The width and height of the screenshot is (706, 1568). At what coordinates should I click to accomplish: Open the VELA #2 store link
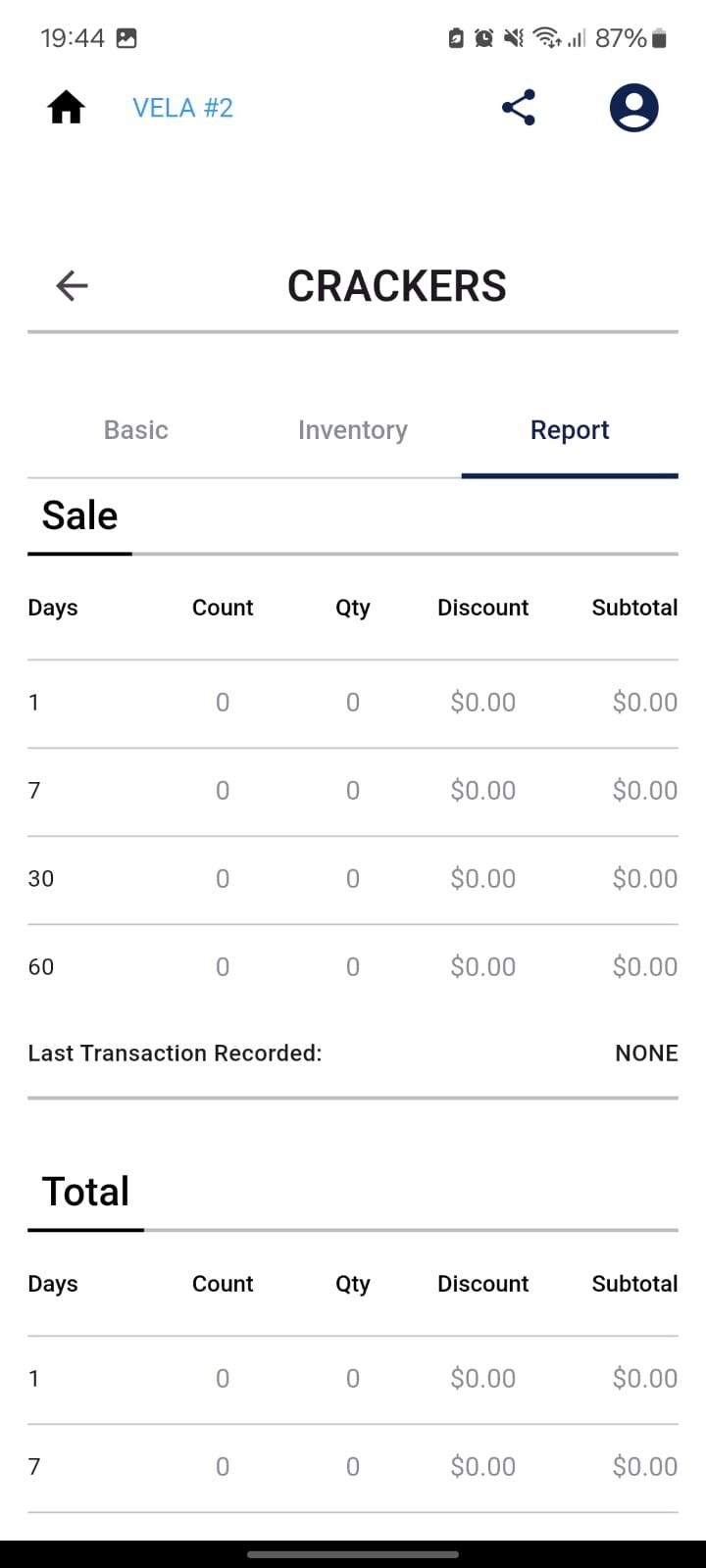pyautogui.click(x=183, y=108)
